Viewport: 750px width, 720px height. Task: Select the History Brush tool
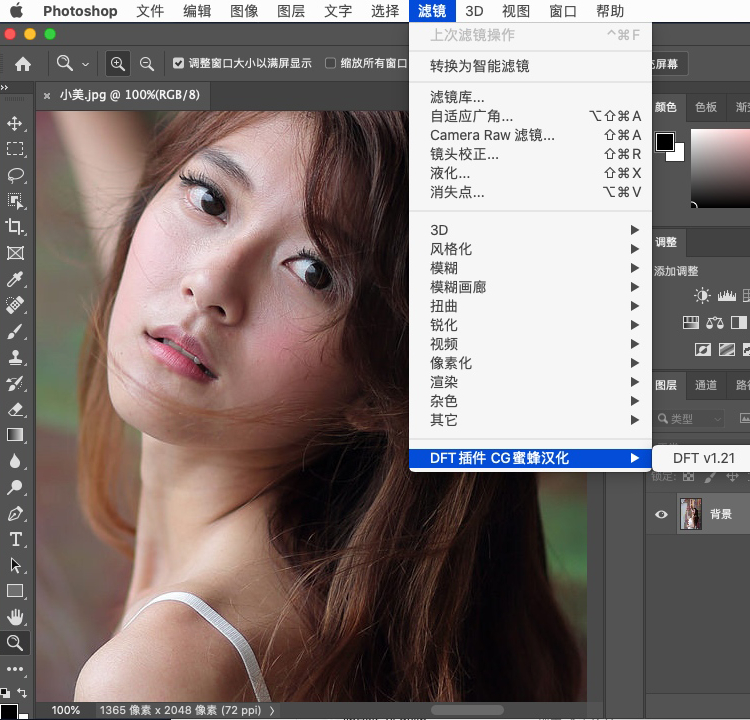pyautogui.click(x=15, y=383)
